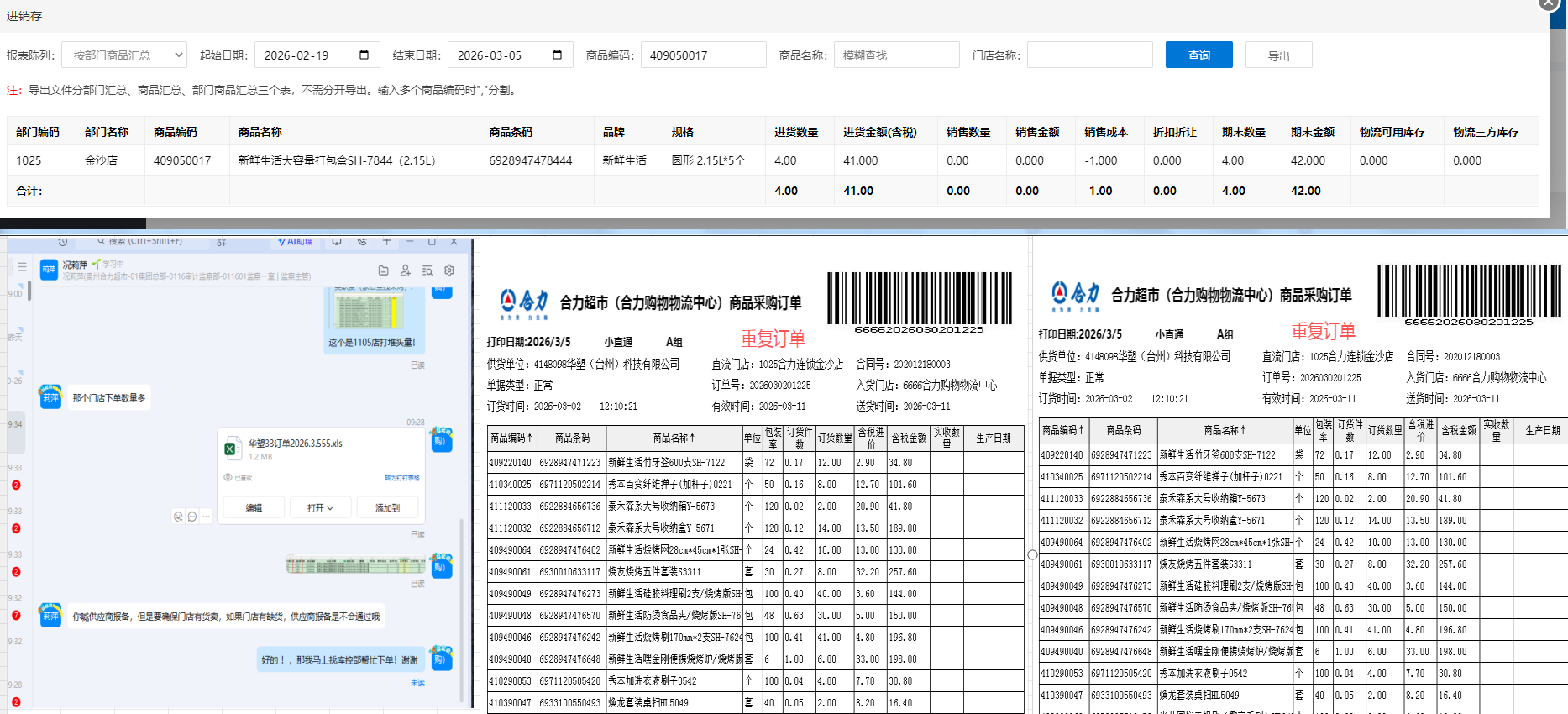Open chat settings gear icon

[449, 270]
